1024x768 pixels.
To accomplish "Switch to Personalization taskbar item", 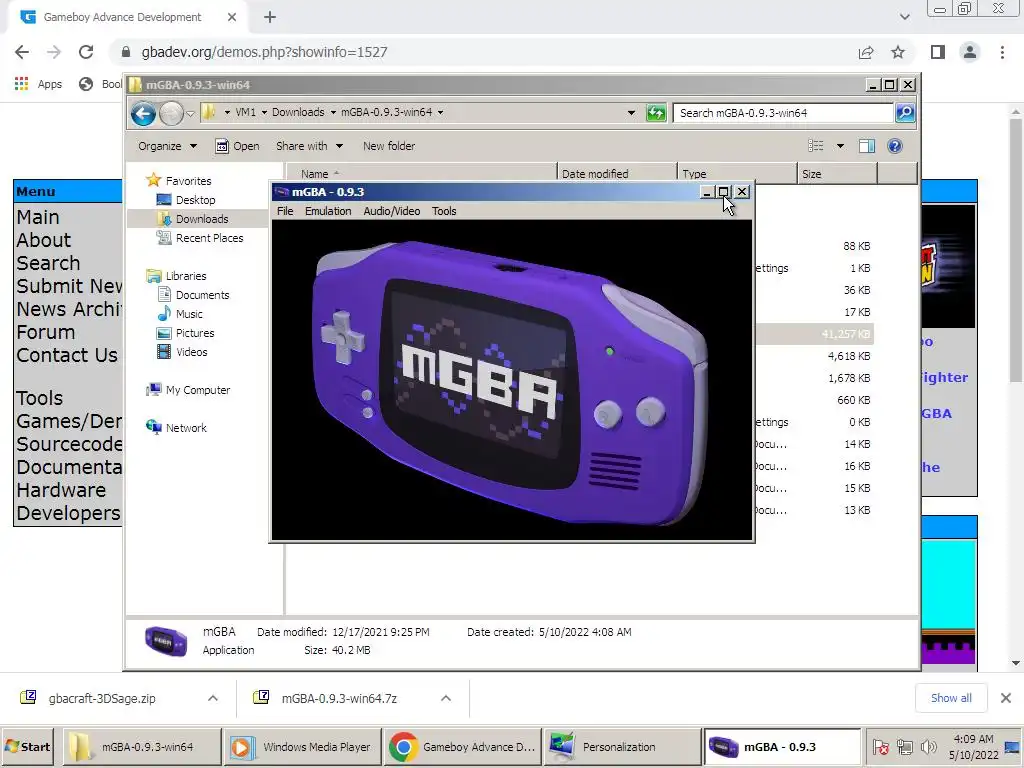I will tap(622, 747).
